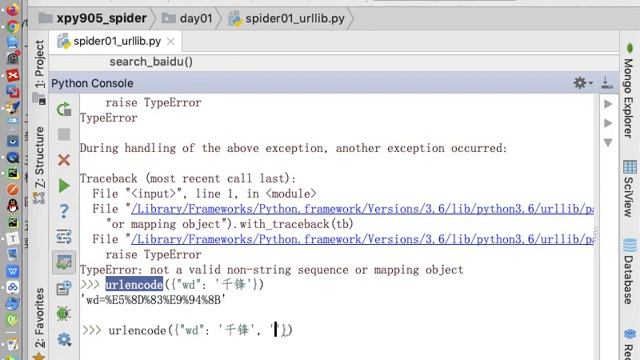Viewport: 640px width, 360px height.
Task: Click day01 breadcrumb folder
Action: pyautogui.click(x=187, y=18)
